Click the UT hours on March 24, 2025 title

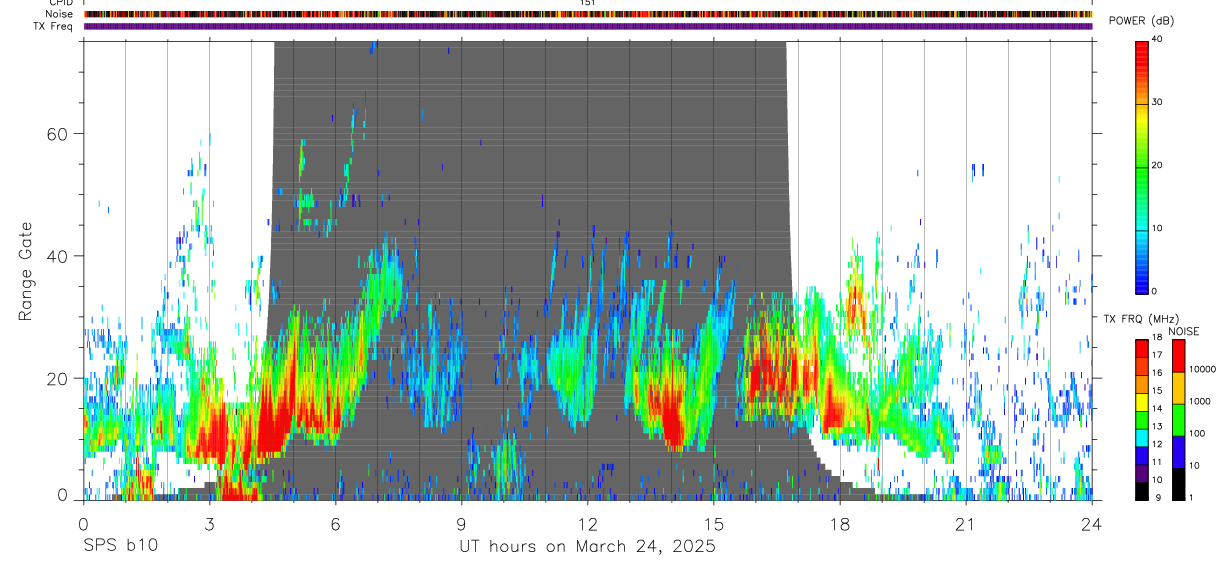click(587, 546)
